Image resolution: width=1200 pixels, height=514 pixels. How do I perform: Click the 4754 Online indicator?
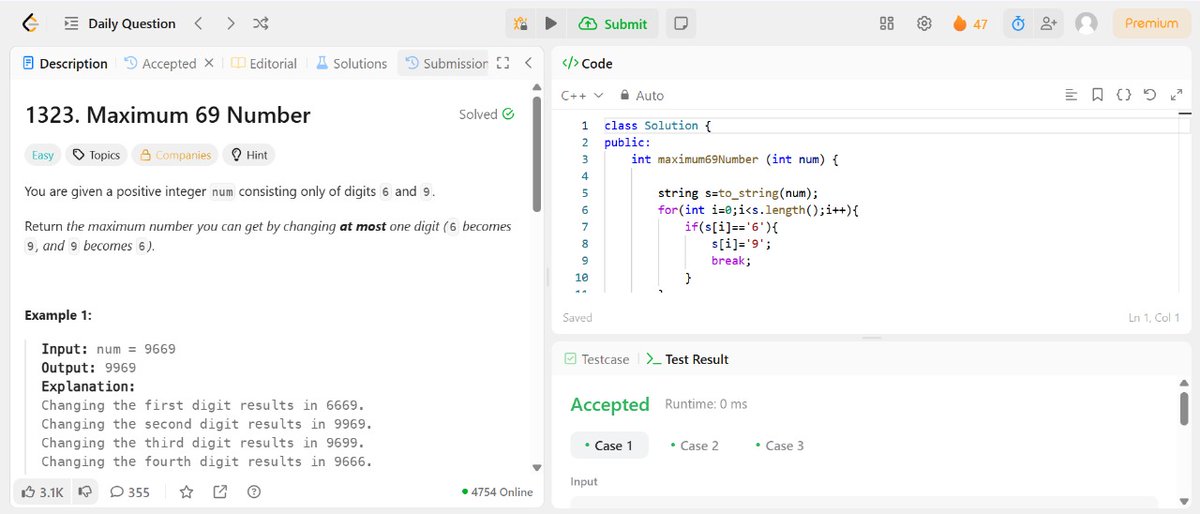[497, 492]
